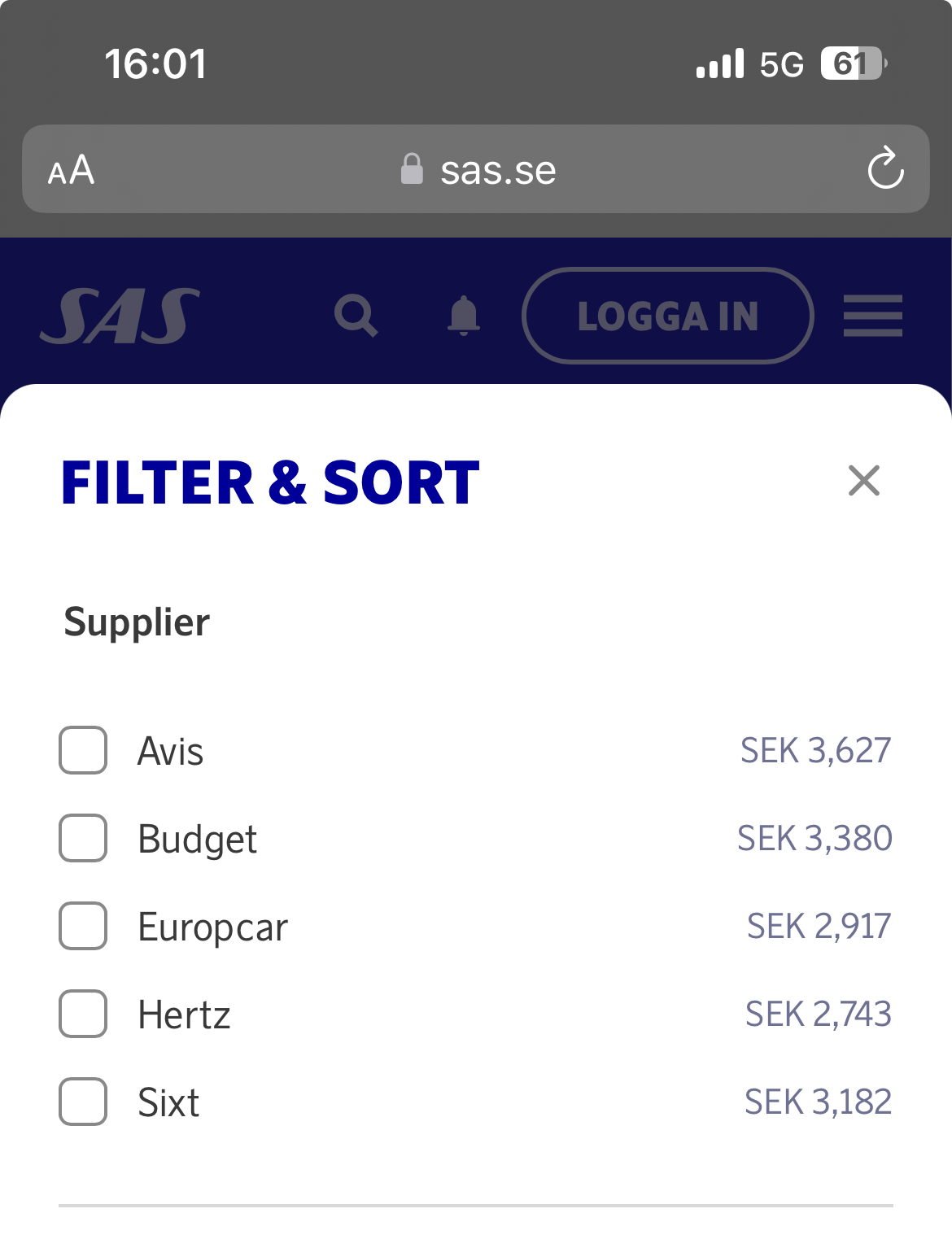Open the search magnifier icon
This screenshot has width=952, height=1235.
point(356,316)
